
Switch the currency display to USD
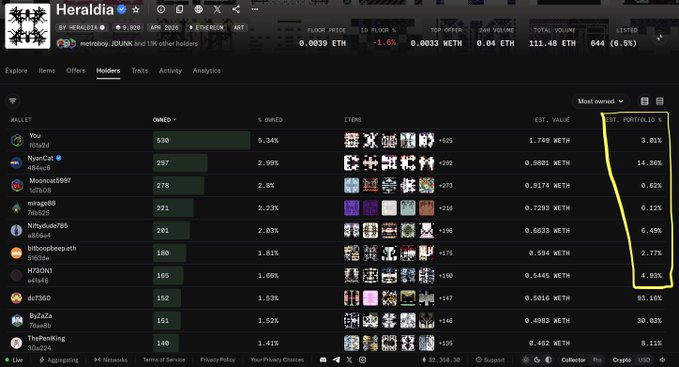644,360
